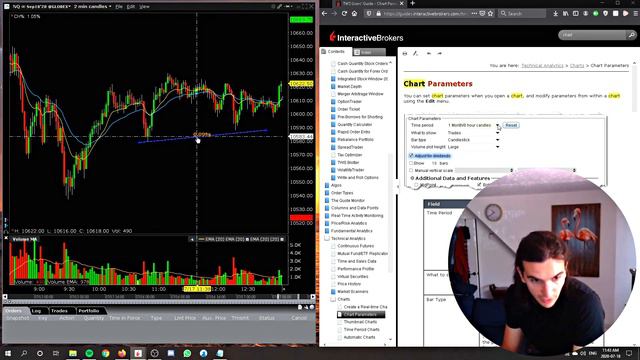Image resolution: width=640 pixels, height=360 pixels.
Task: Follow the Charts breadcrumb link
Action: pos(577,65)
